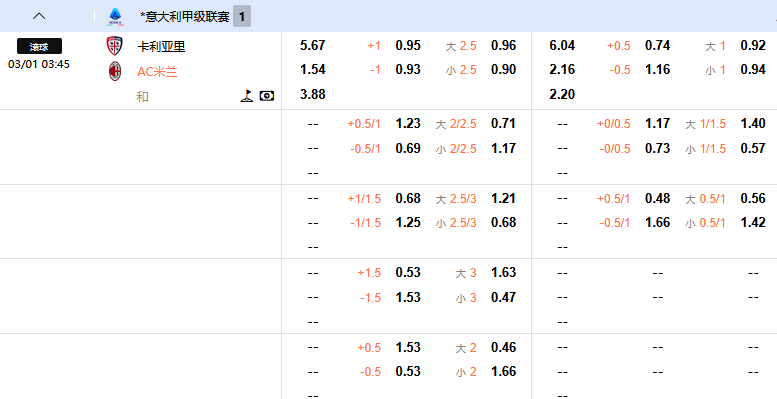The image size is (777, 399).
Task: Pick +1/1.5 handicap odds 0.68
Action: click(408, 198)
